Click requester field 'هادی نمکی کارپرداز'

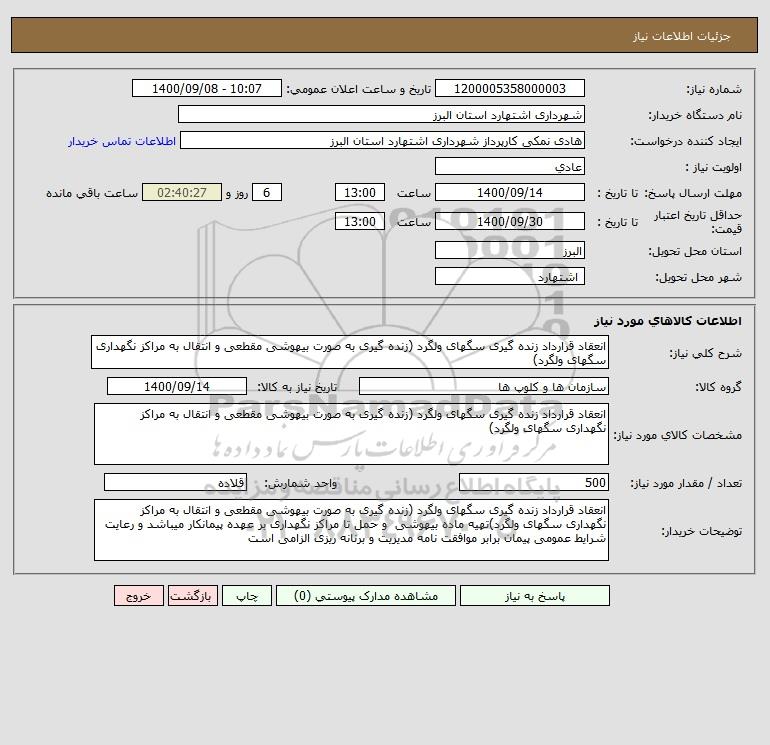point(382,140)
